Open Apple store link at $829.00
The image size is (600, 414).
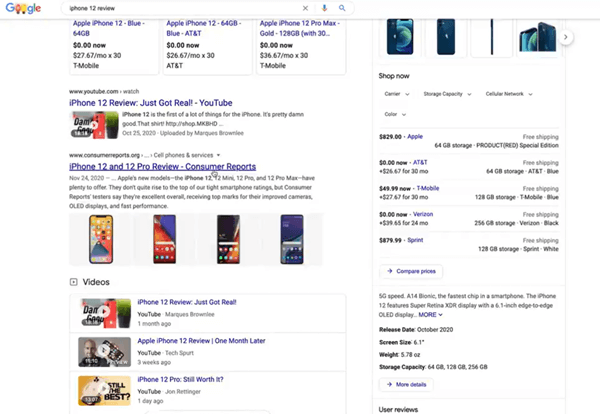[x=415, y=137]
